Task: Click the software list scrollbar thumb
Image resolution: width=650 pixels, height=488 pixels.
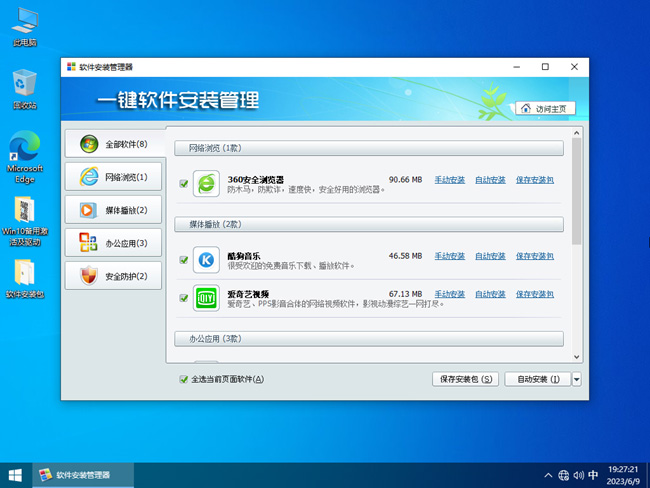Action: pos(576,192)
